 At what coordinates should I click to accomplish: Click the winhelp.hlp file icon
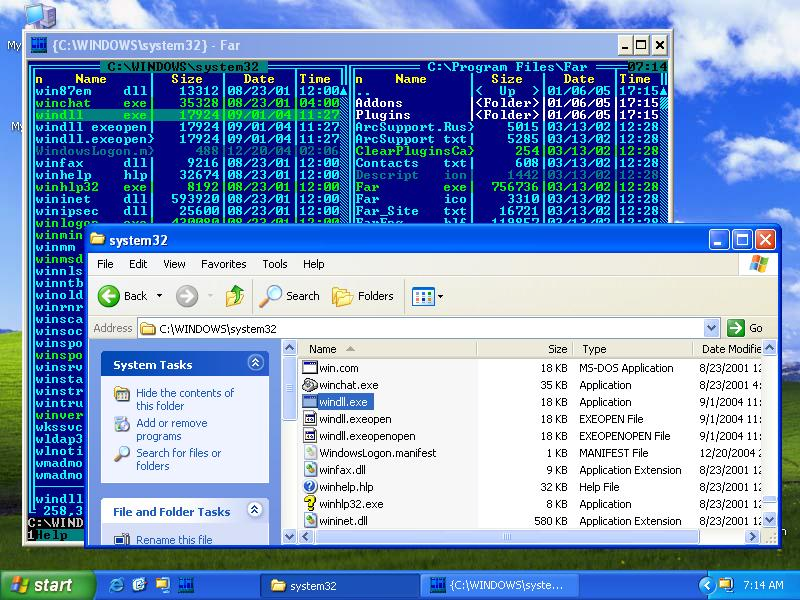[x=310, y=487]
